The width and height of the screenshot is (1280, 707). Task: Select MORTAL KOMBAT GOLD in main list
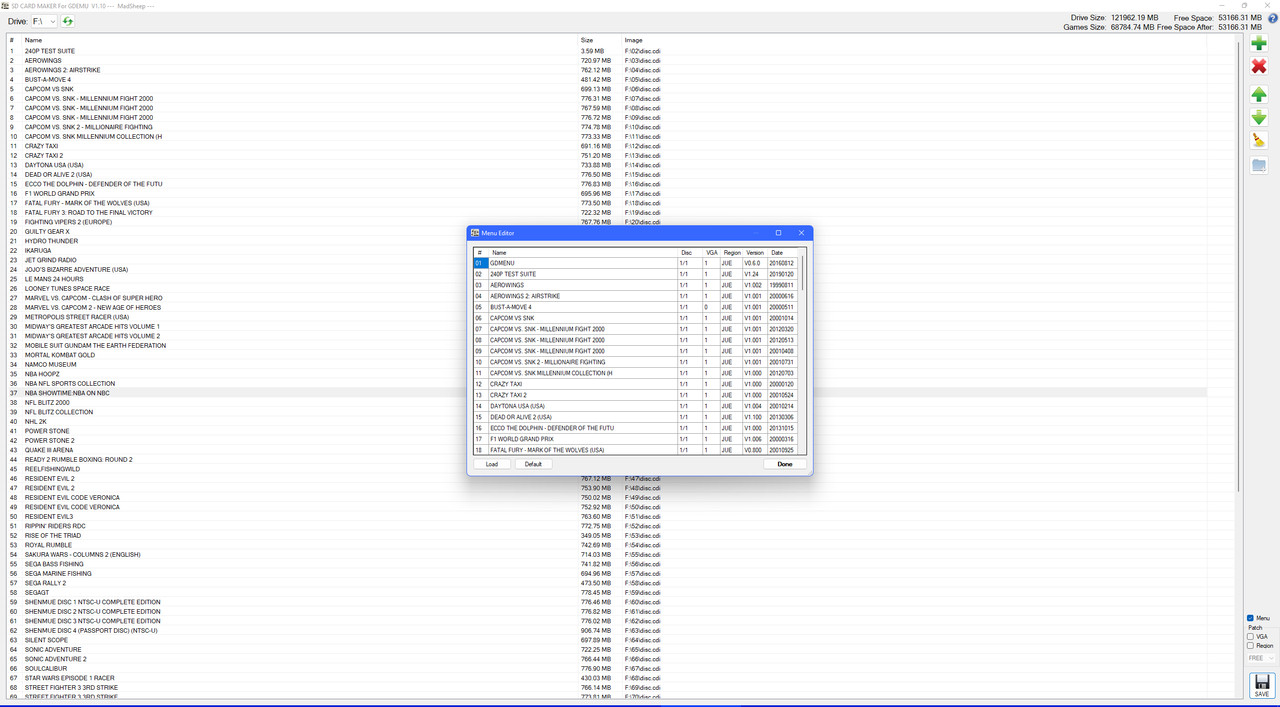(60, 355)
